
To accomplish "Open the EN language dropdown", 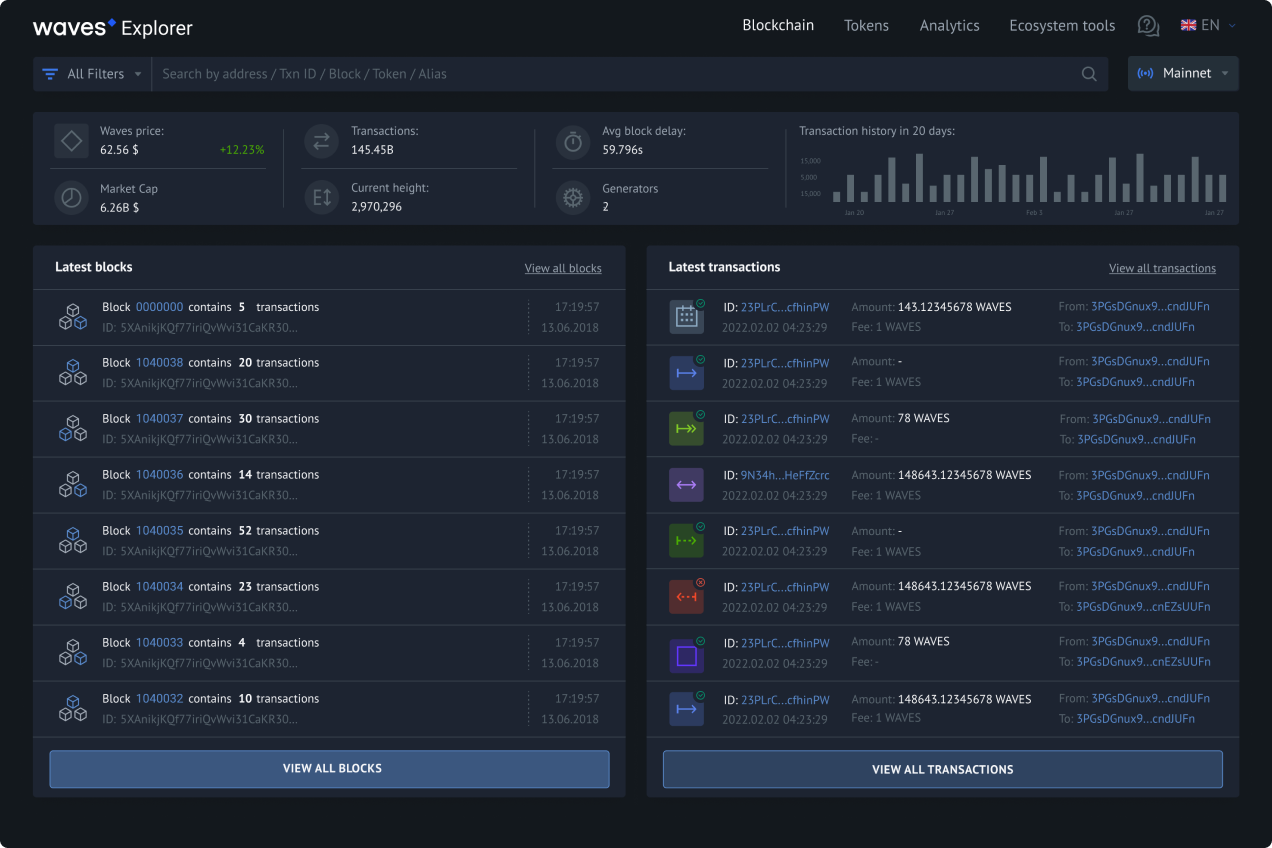I will (1209, 26).
